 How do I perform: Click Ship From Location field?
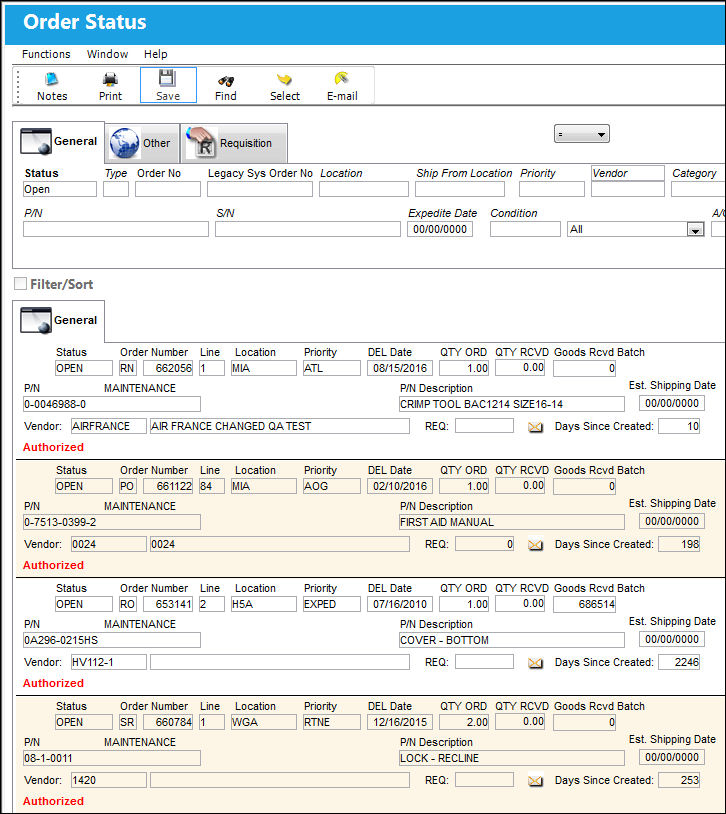460,189
